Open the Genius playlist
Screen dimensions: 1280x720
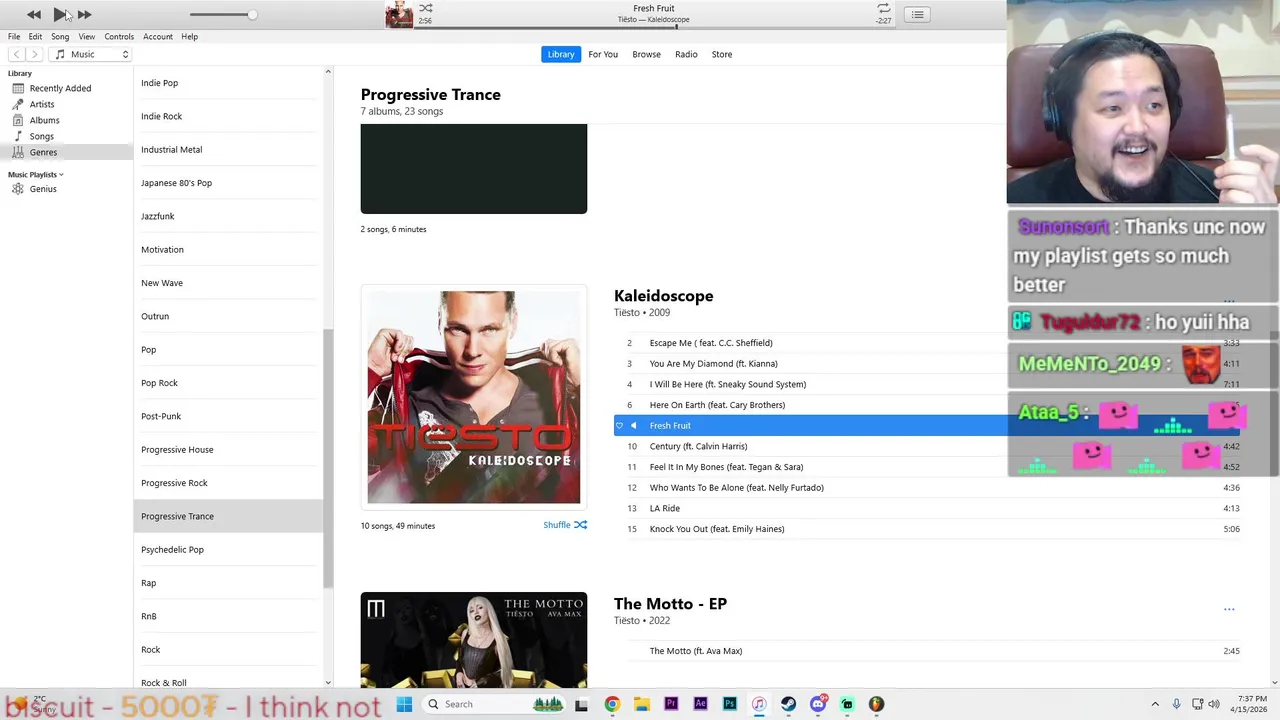pos(43,189)
